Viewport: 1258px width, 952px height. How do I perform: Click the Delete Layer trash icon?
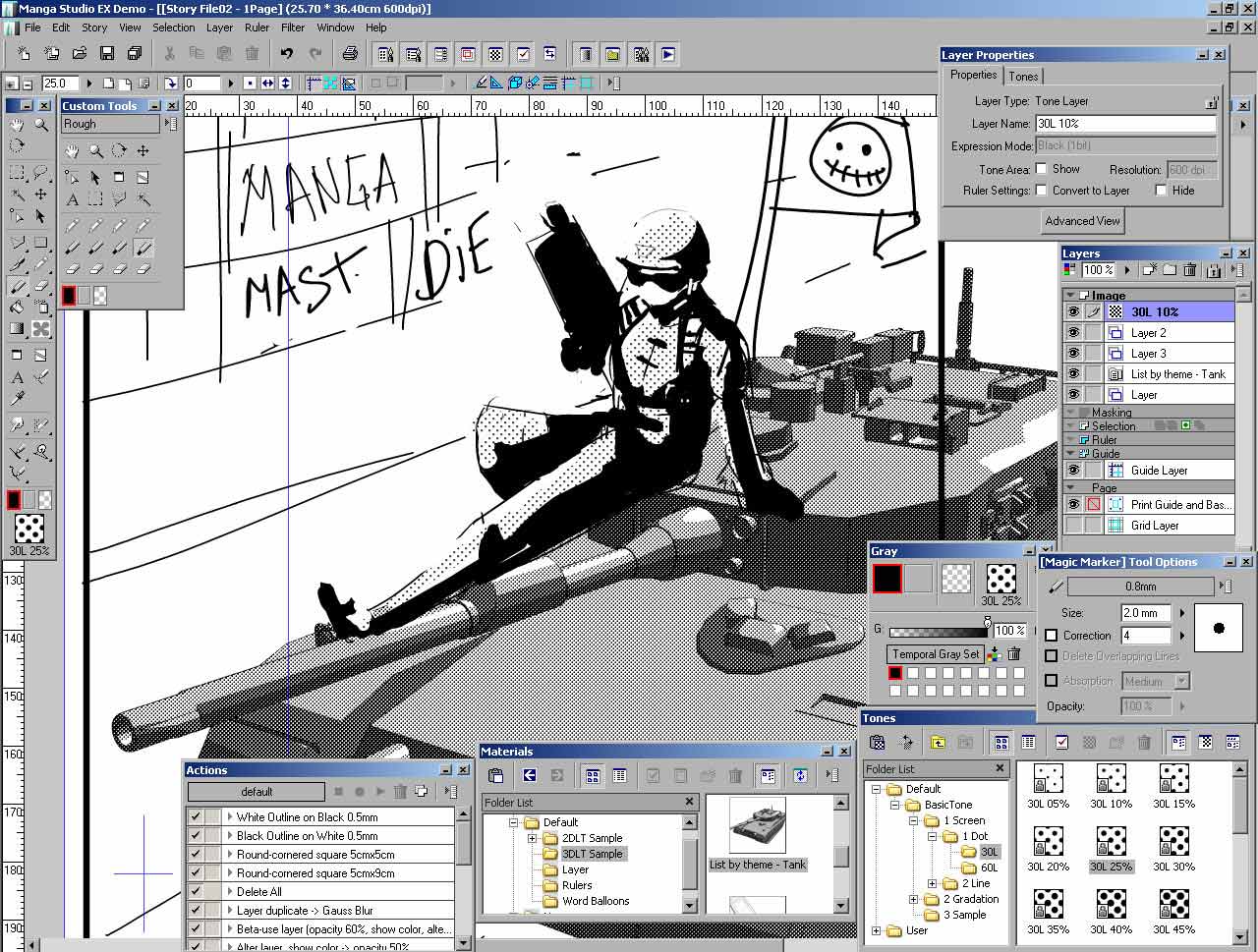(1190, 269)
